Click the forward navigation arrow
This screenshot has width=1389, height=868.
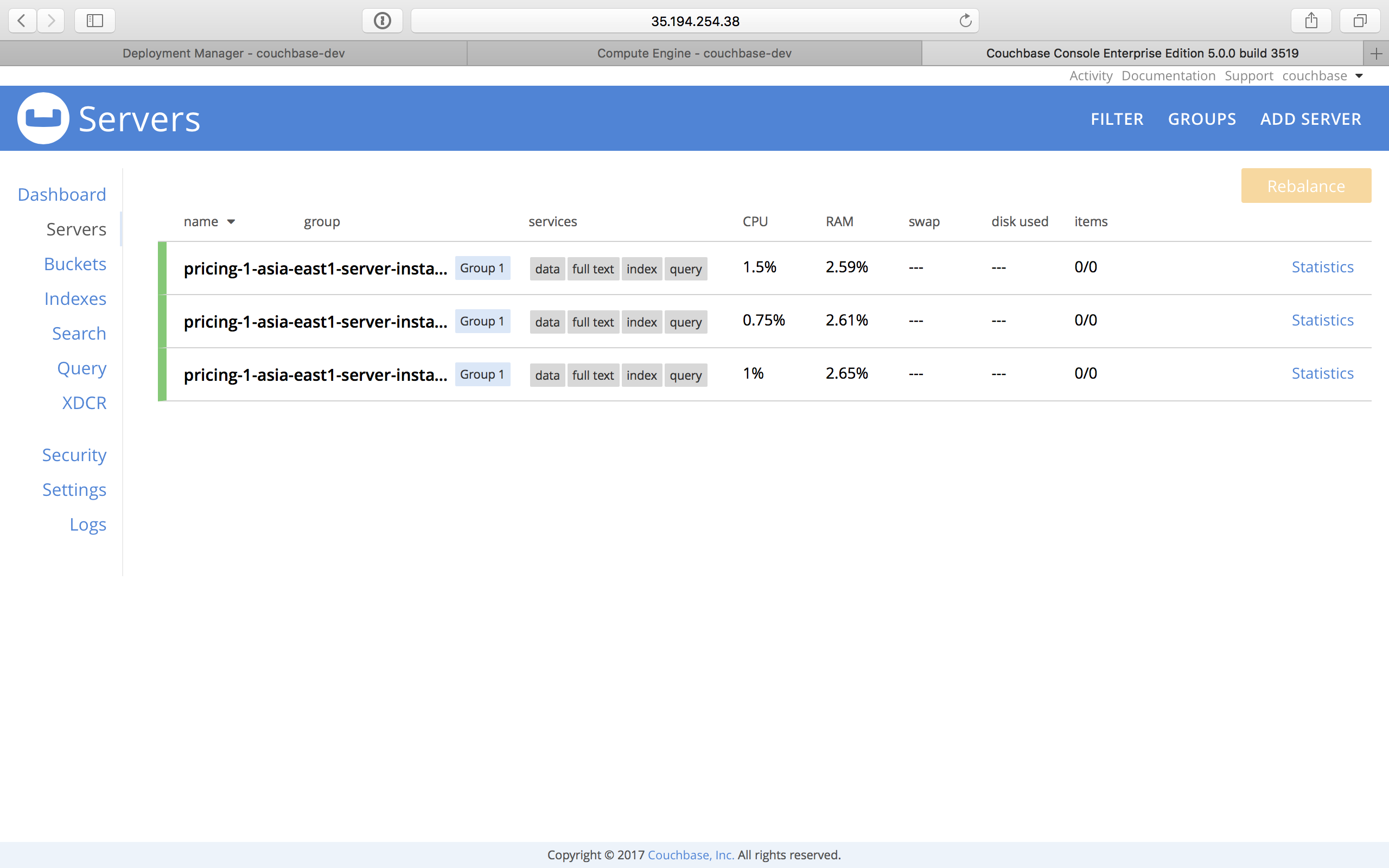point(50,21)
